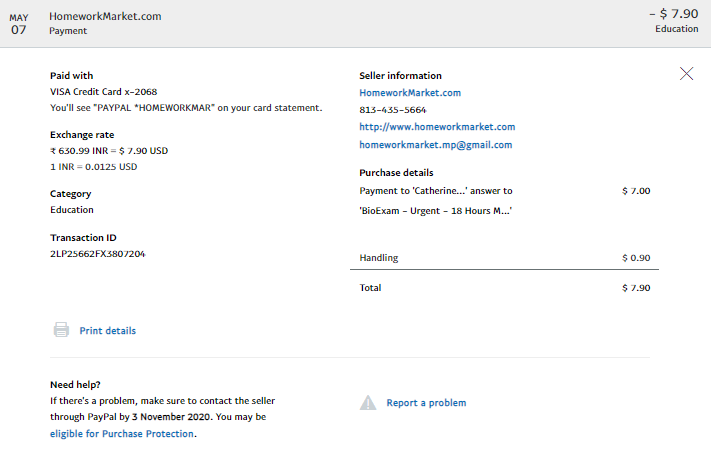Click the MAY 07 date
The width and height of the screenshot is (711, 462).
[x=19, y=24]
